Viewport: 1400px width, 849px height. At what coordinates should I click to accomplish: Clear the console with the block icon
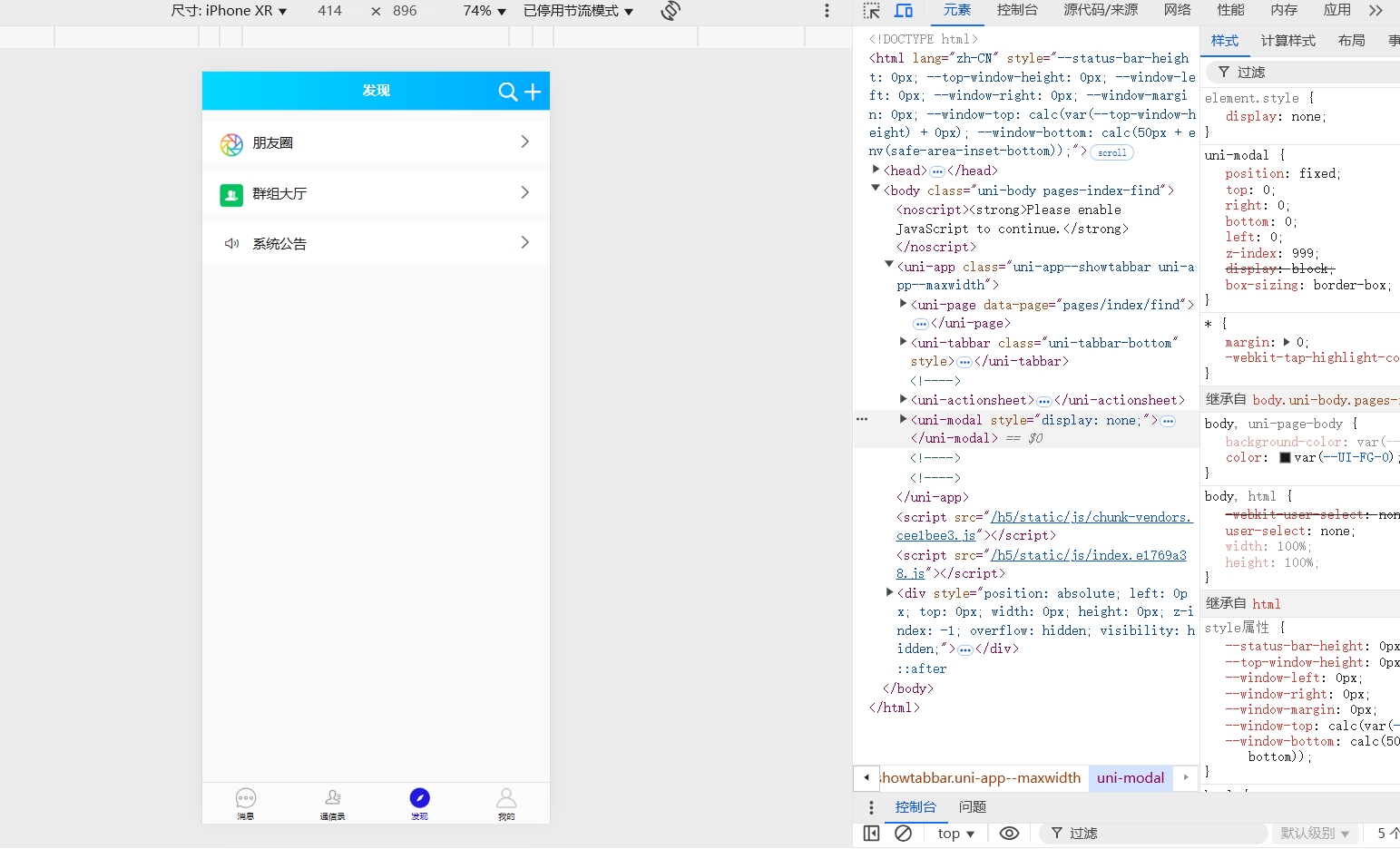click(903, 833)
